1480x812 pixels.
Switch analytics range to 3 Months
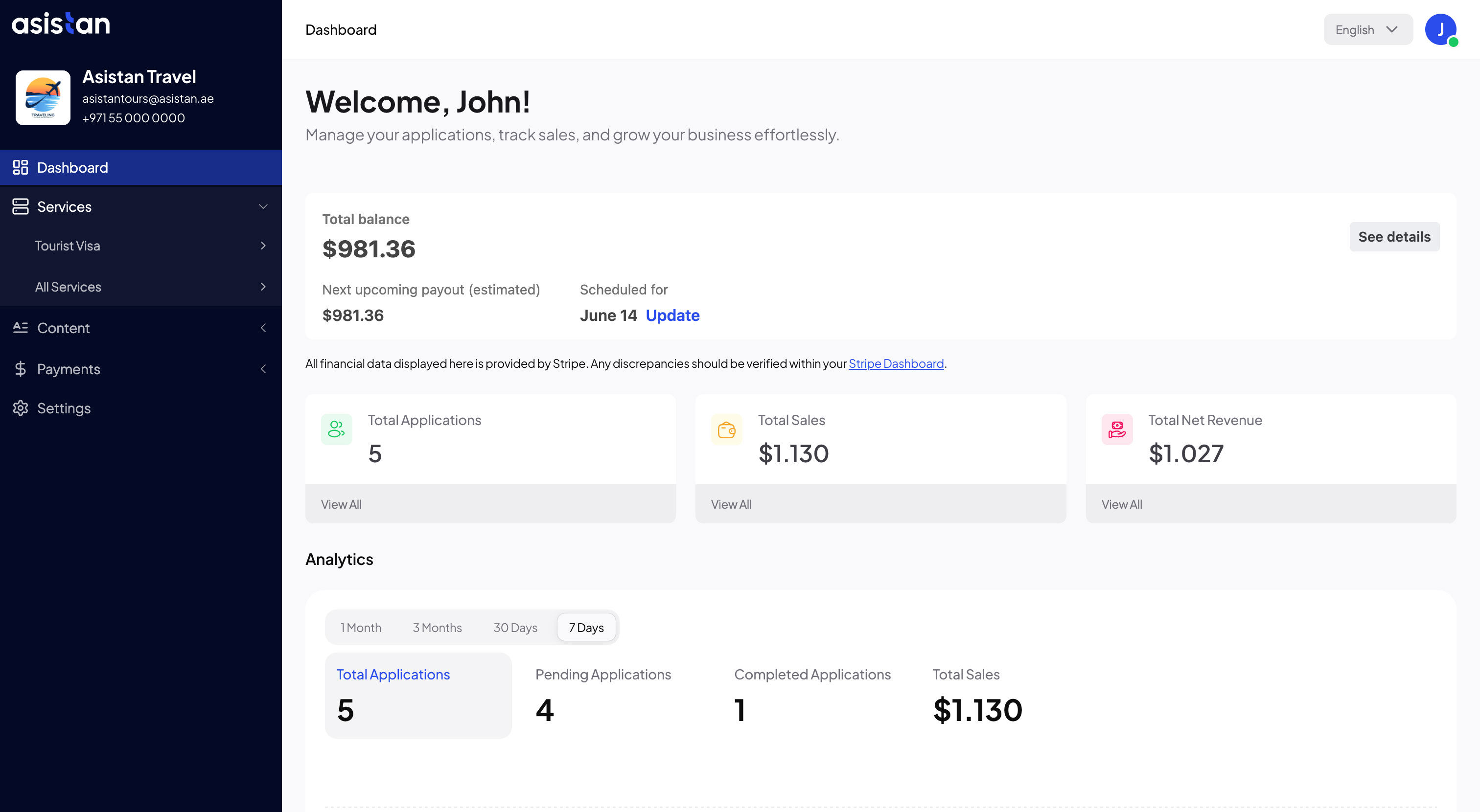pos(437,627)
